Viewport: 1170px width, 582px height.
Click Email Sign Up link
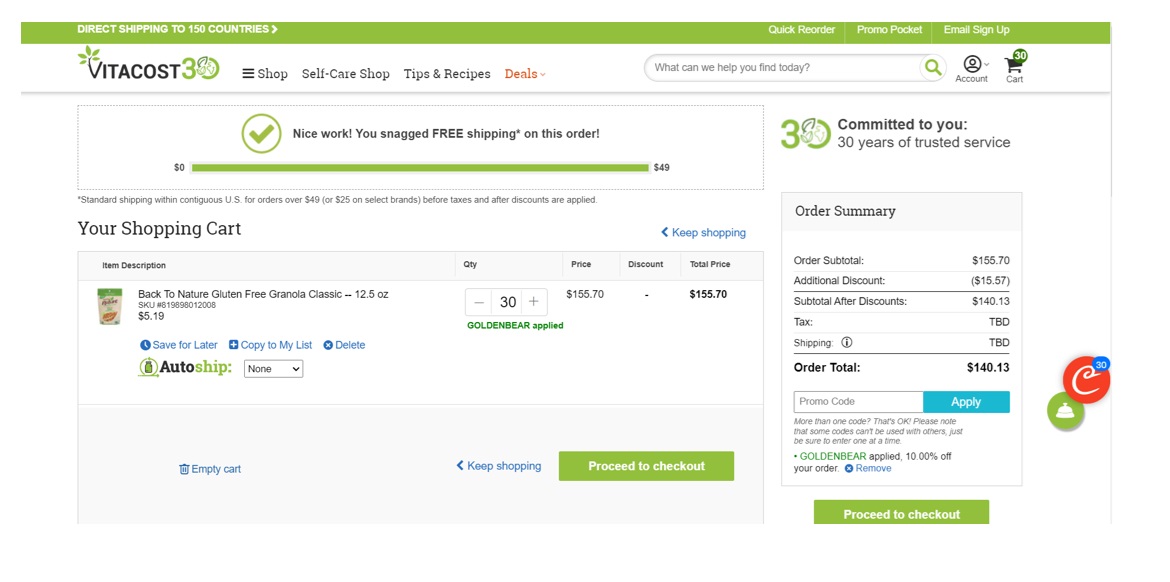click(976, 30)
